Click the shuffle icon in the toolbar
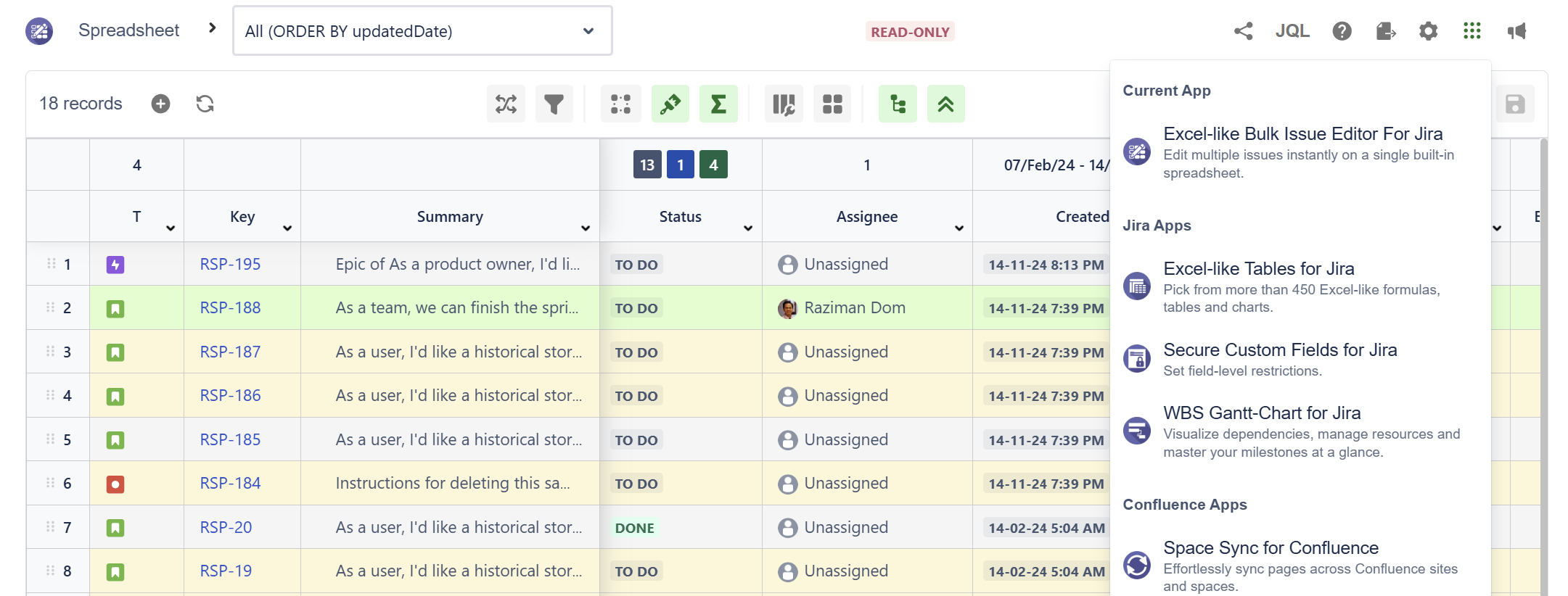1568x596 pixels. pos(506,104)
